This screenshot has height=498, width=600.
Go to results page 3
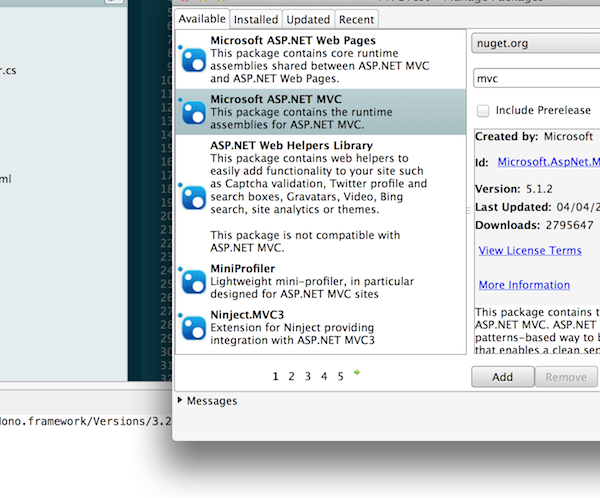tap(308, 377)
